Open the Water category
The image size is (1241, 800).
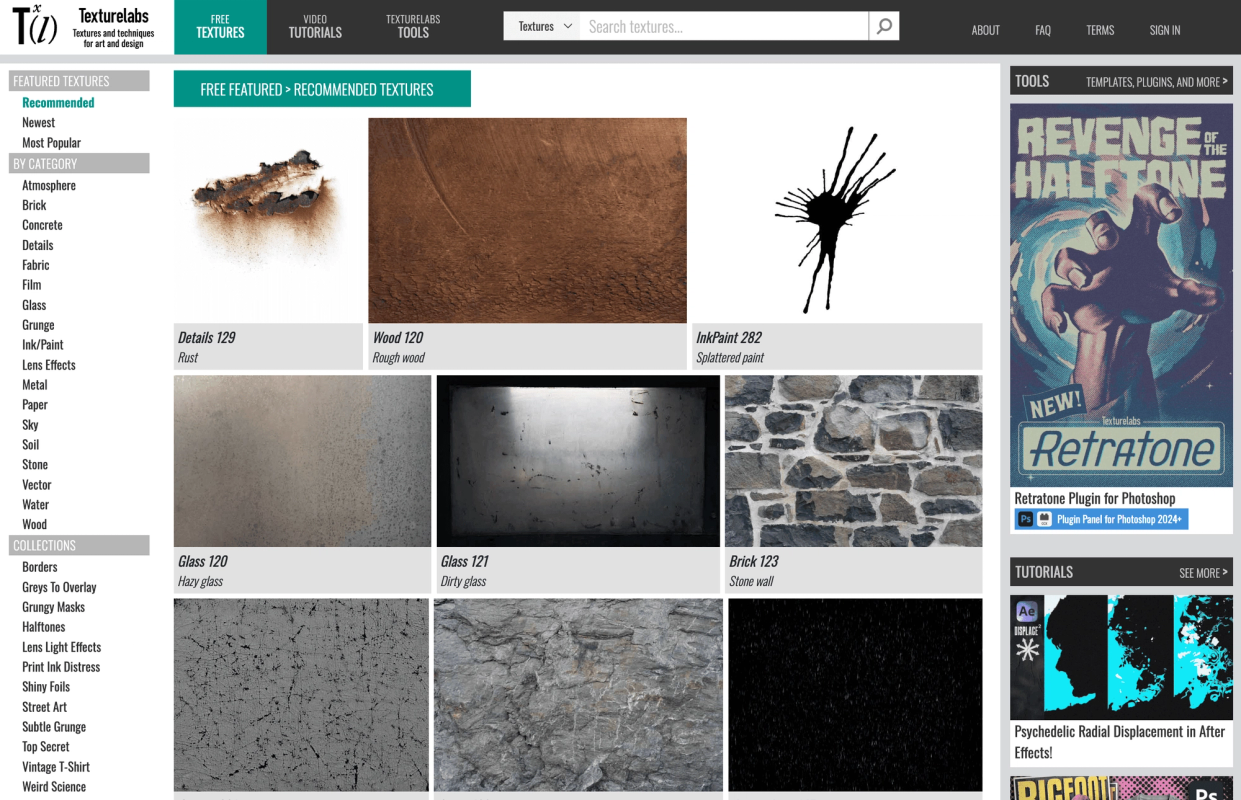pyautogui.click(x=36, y=505)
